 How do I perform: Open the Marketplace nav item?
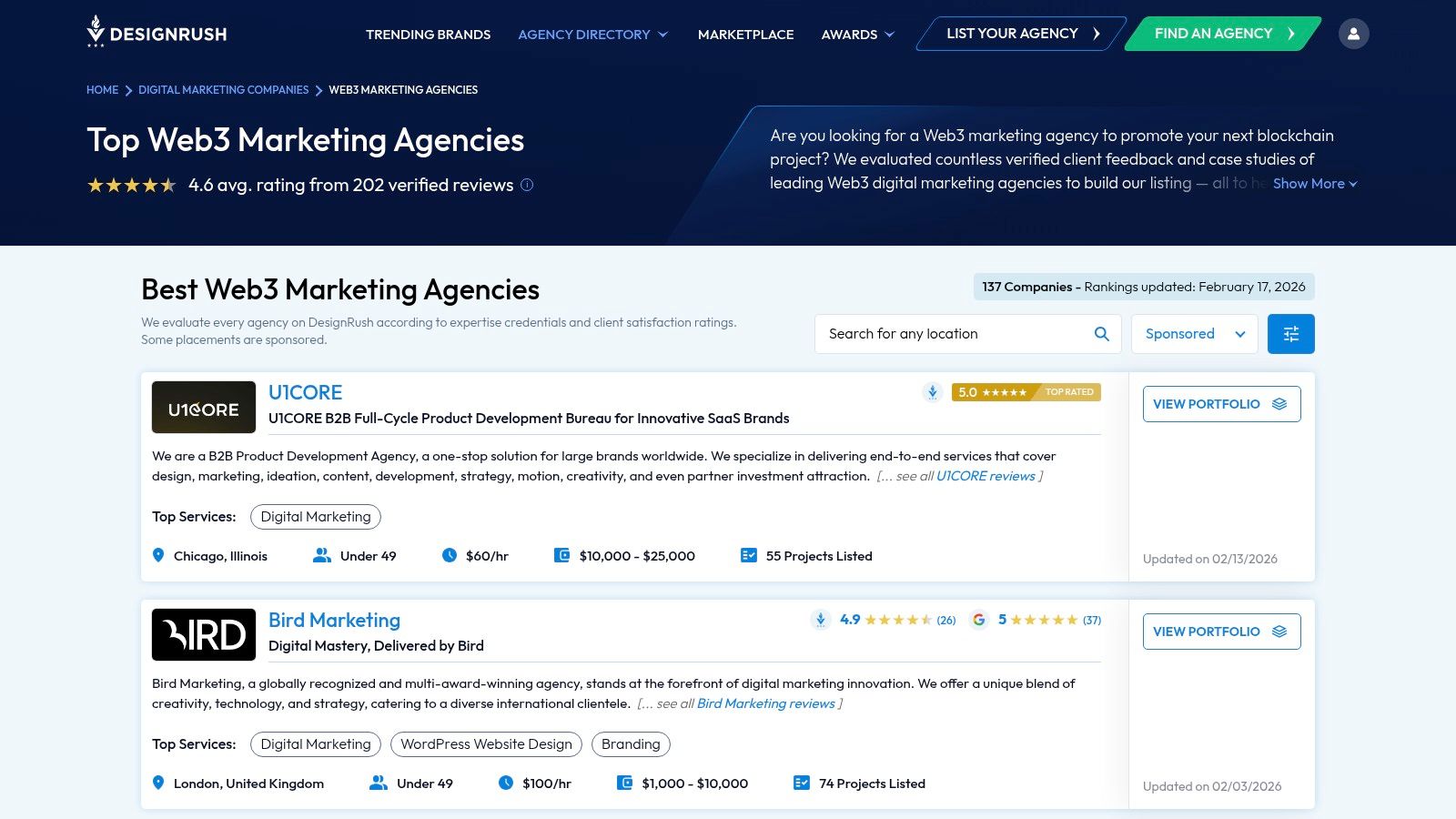point(745,35)
